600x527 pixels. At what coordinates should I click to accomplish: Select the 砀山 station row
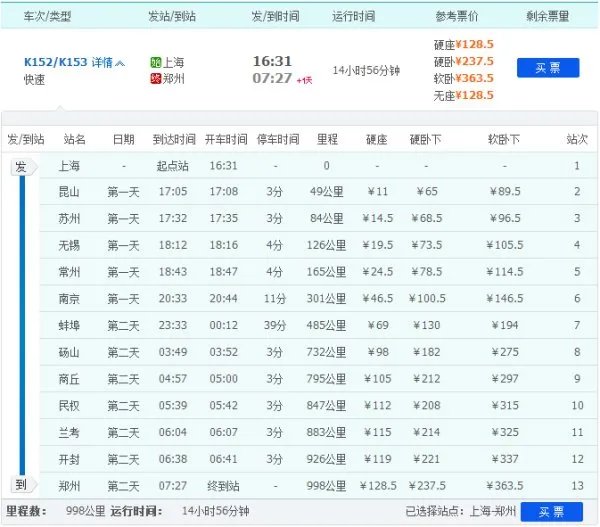(318, 352)
